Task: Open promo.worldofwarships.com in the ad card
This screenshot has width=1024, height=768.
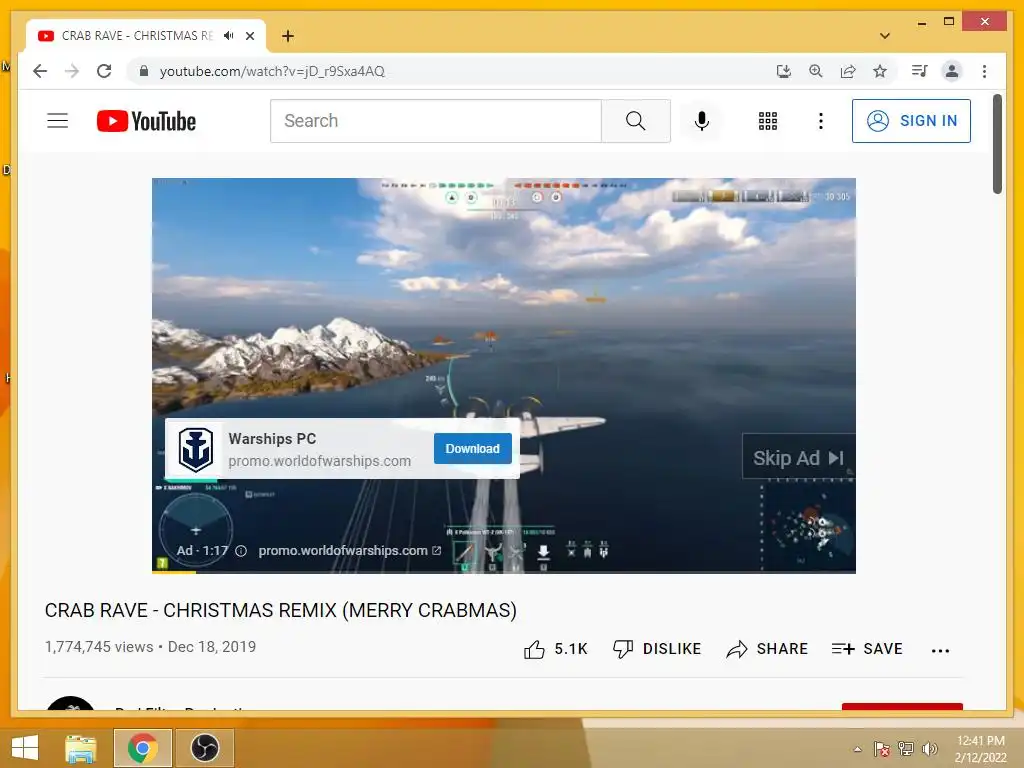Action: pyautogui.click(x=319, y=461)
